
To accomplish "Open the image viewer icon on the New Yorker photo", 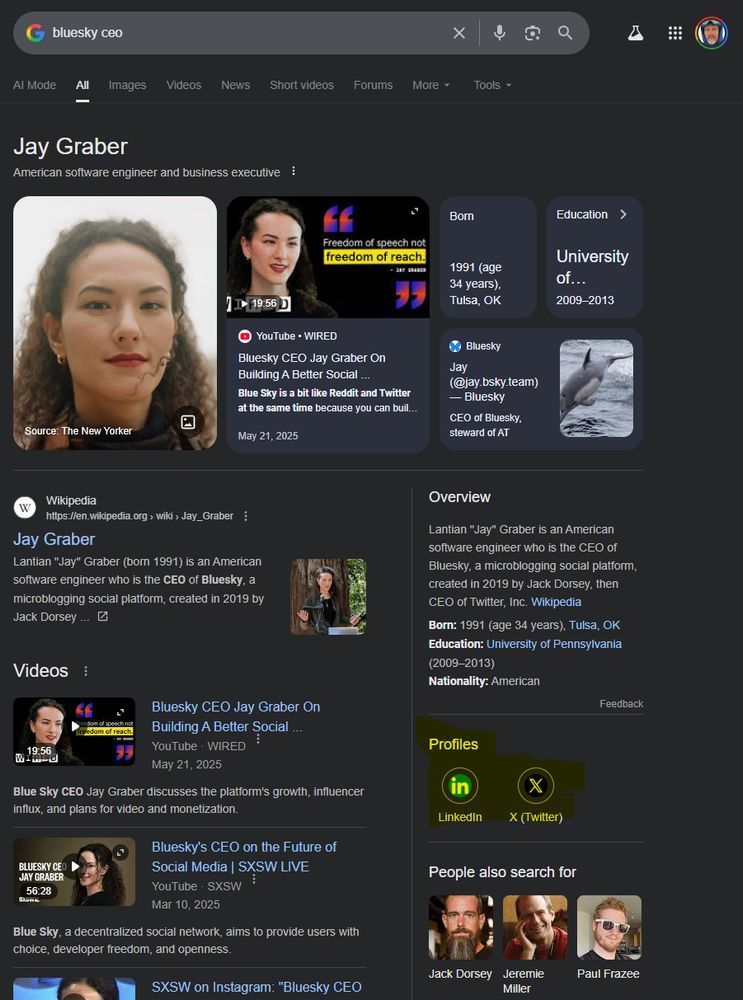I will [x=188, y=422].
